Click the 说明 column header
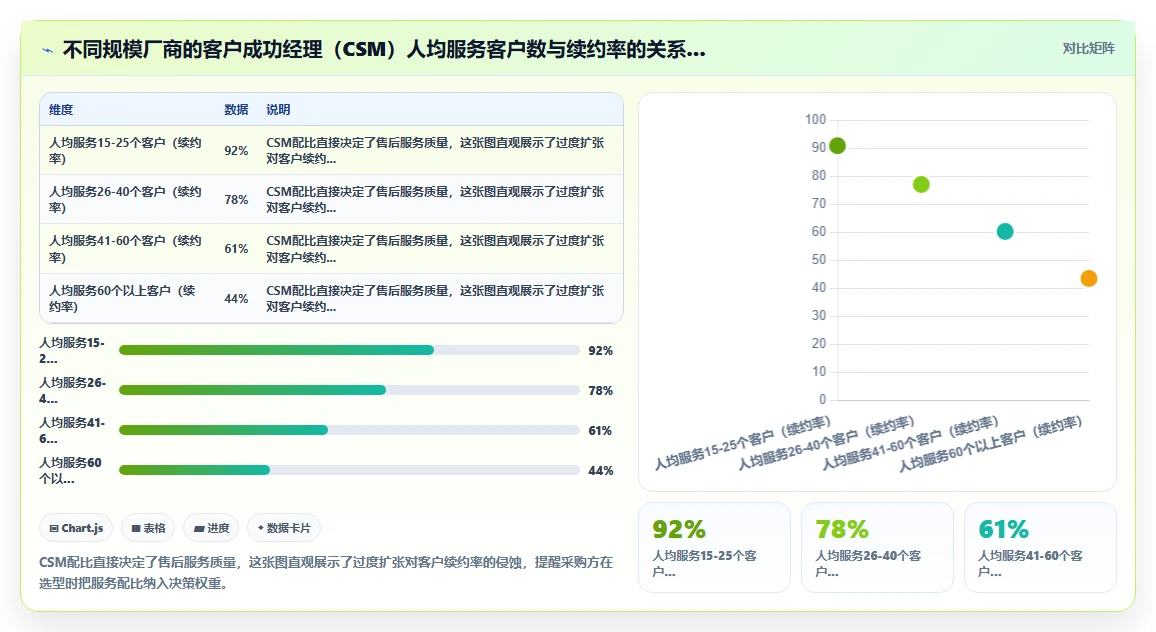1156x632 pixels. click(278, 110)
